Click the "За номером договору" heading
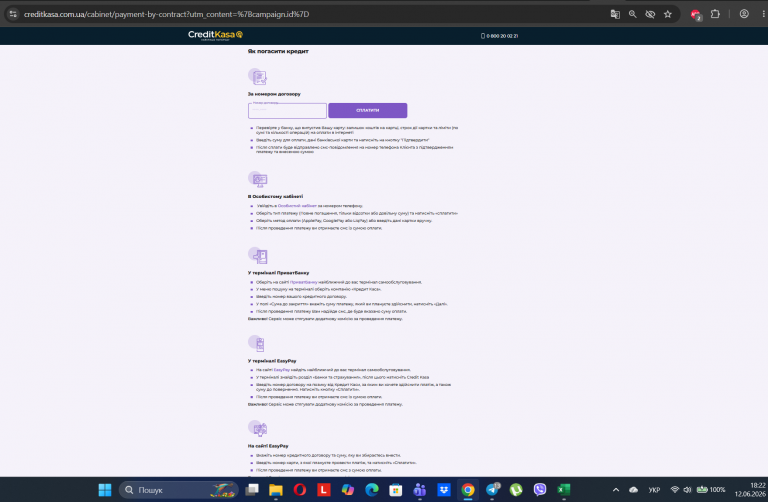768x502 pixels. pos(274,94)
